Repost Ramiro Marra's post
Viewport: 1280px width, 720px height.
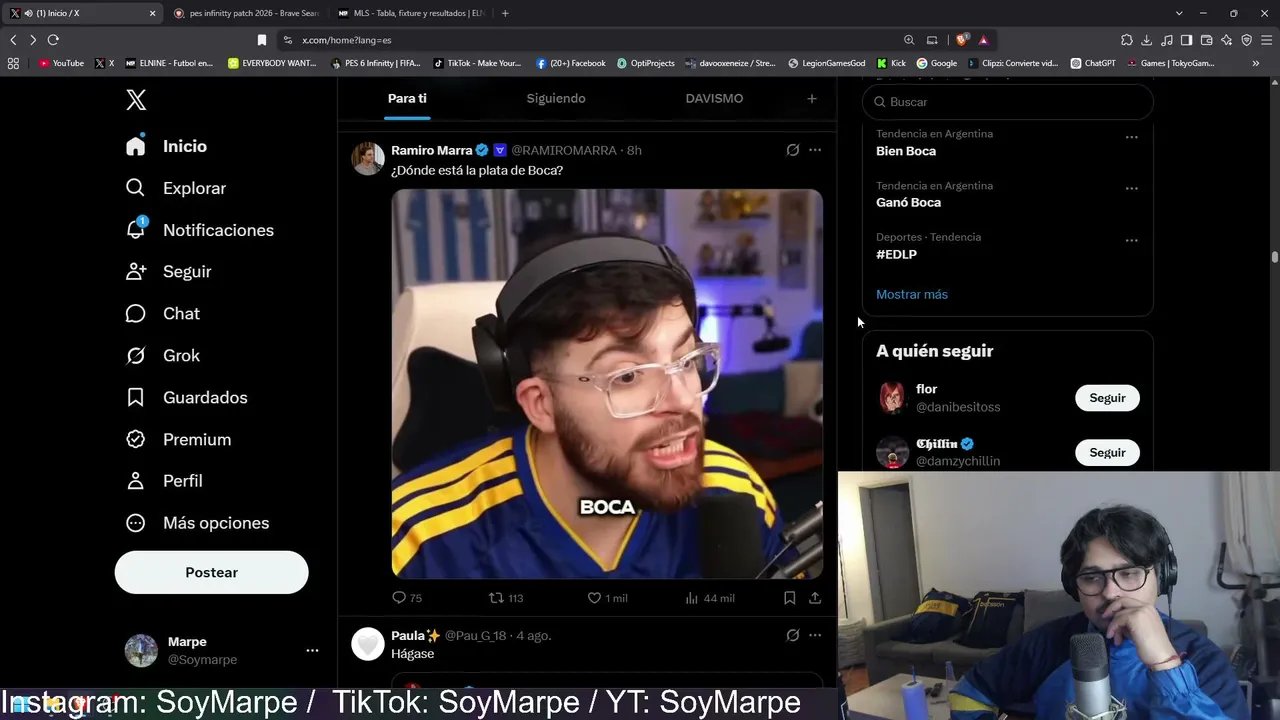coord(506,598)
